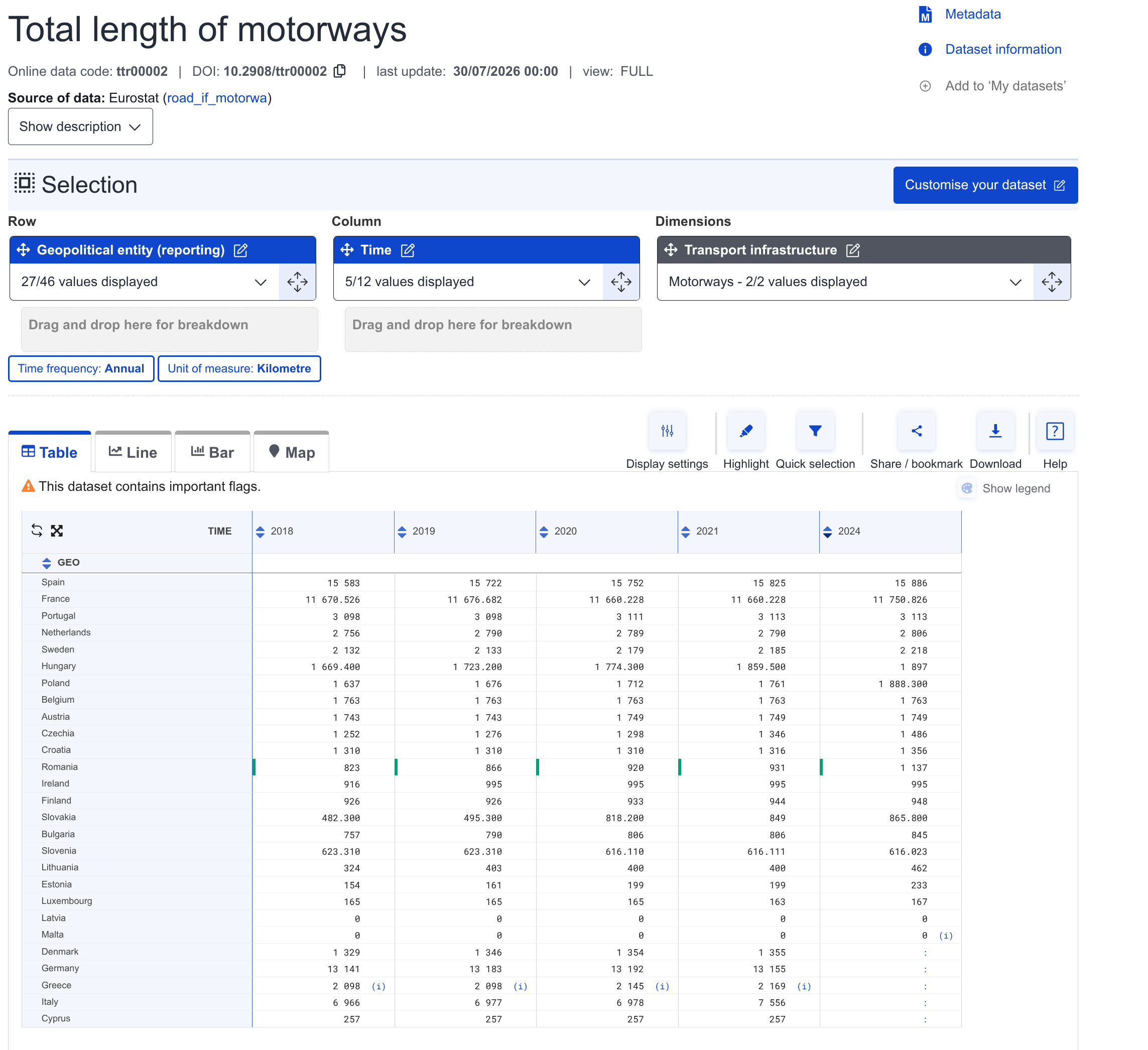
Task: Sort rows by GEO arrows
Action: [x=47, y=563]
